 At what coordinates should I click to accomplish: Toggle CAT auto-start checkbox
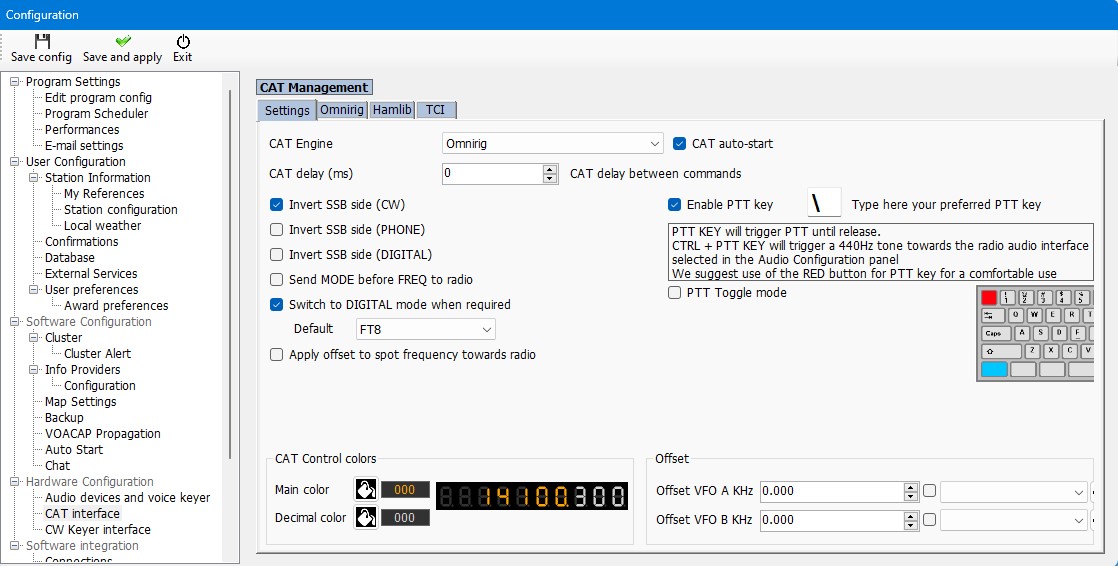pyautogui.click(x=679, y=143)
